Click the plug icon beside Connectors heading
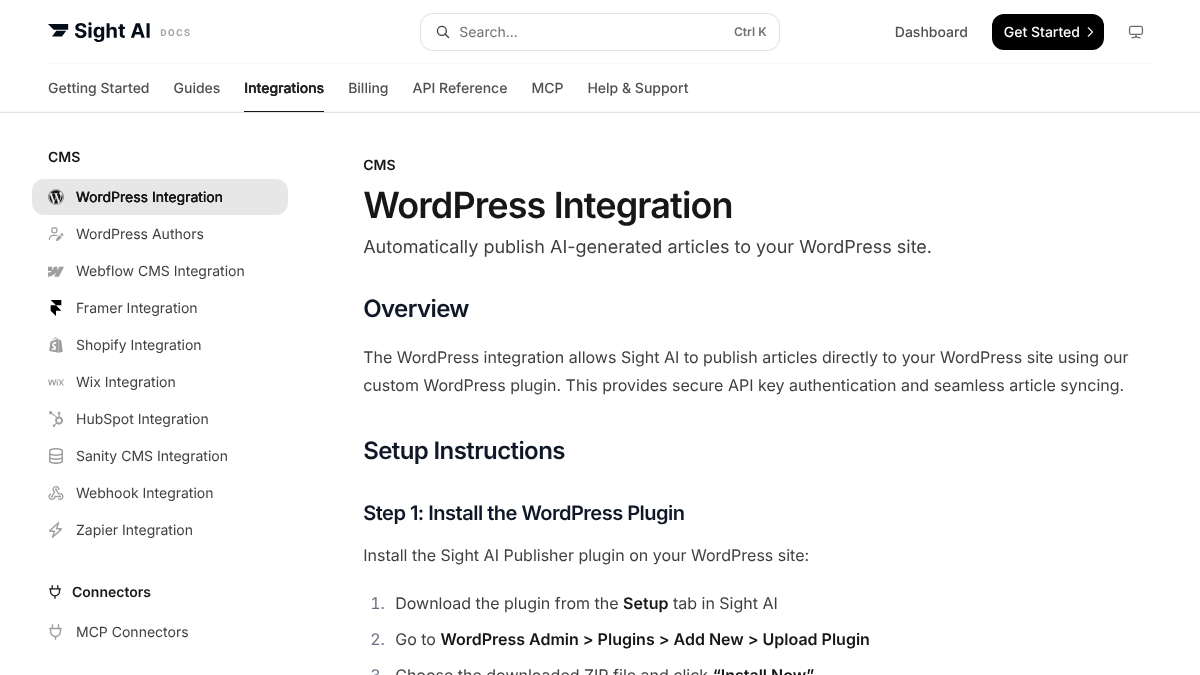This screenshot has height=675, width=1200. coord(55,592)
